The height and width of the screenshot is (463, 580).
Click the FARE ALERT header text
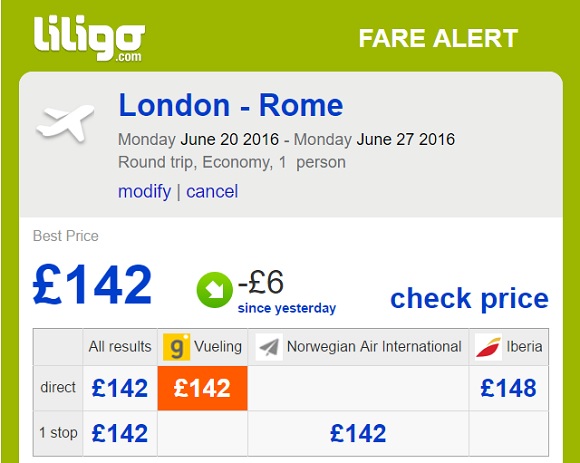tap(438, 38)
